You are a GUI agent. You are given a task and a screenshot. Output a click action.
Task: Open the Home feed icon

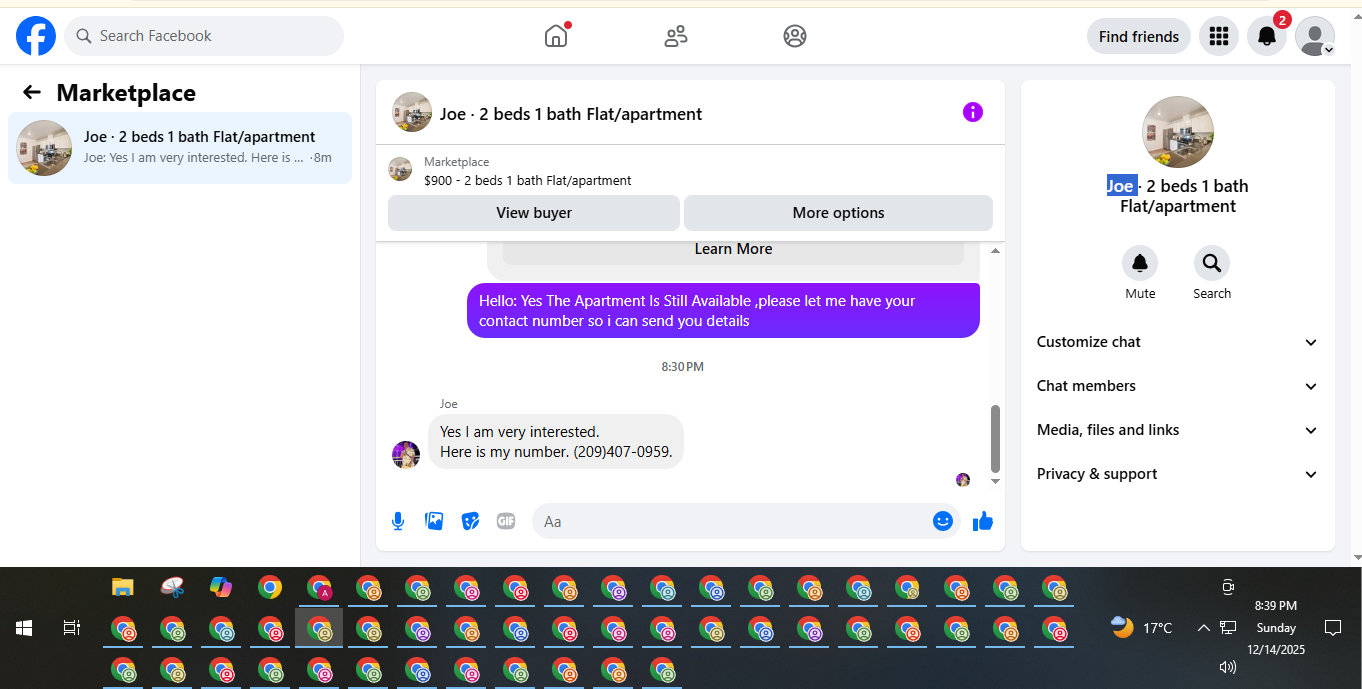click(556, 36)
